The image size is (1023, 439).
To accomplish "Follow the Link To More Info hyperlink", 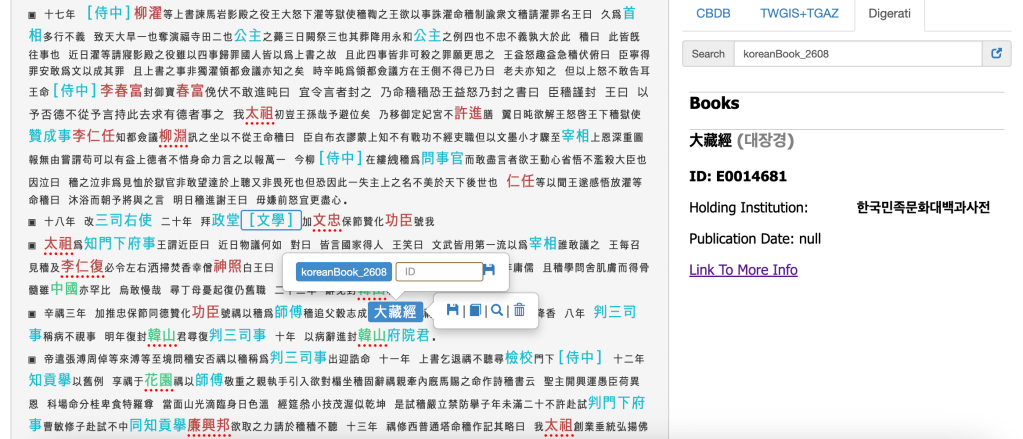I will tap(743, 270).
